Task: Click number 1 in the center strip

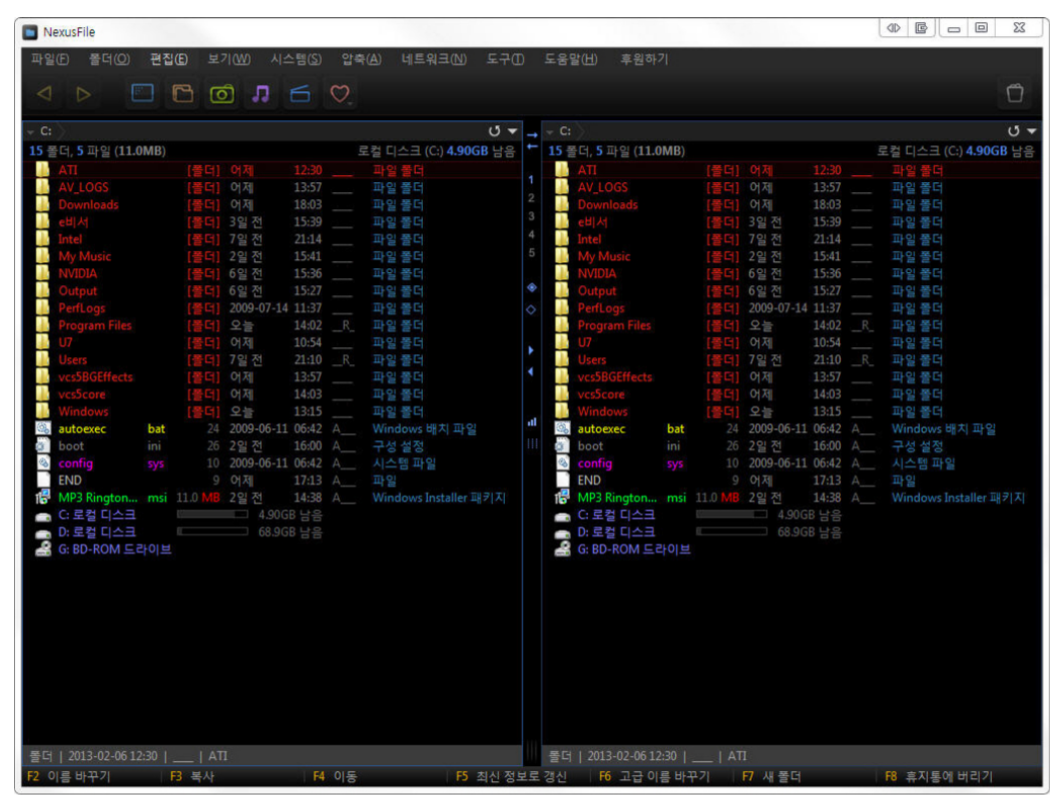Action: pyautogui.click(x=531, y=180)
